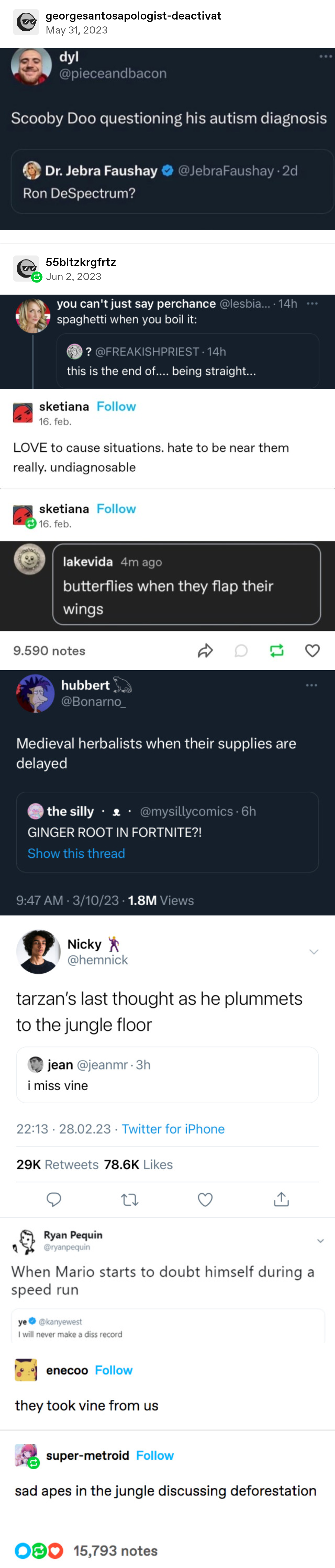Viewport: 335px width, 1568px height.
Task: Click the upload share icon under Nicky's tweet
Action: click(281, 1199)
